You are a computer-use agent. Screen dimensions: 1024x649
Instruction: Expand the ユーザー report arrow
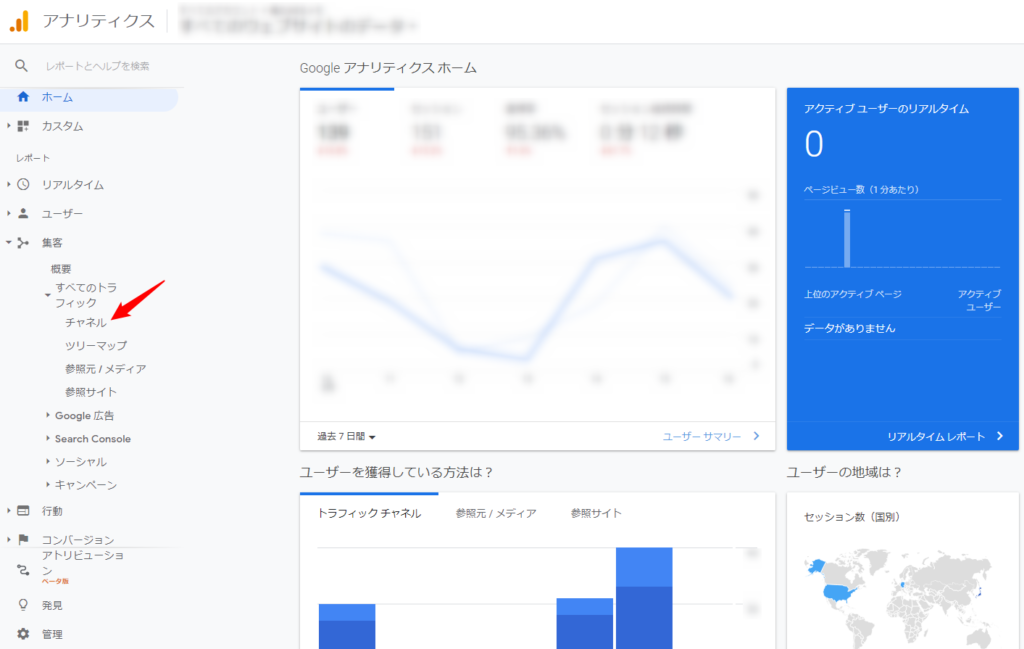[x=8, y=213]
